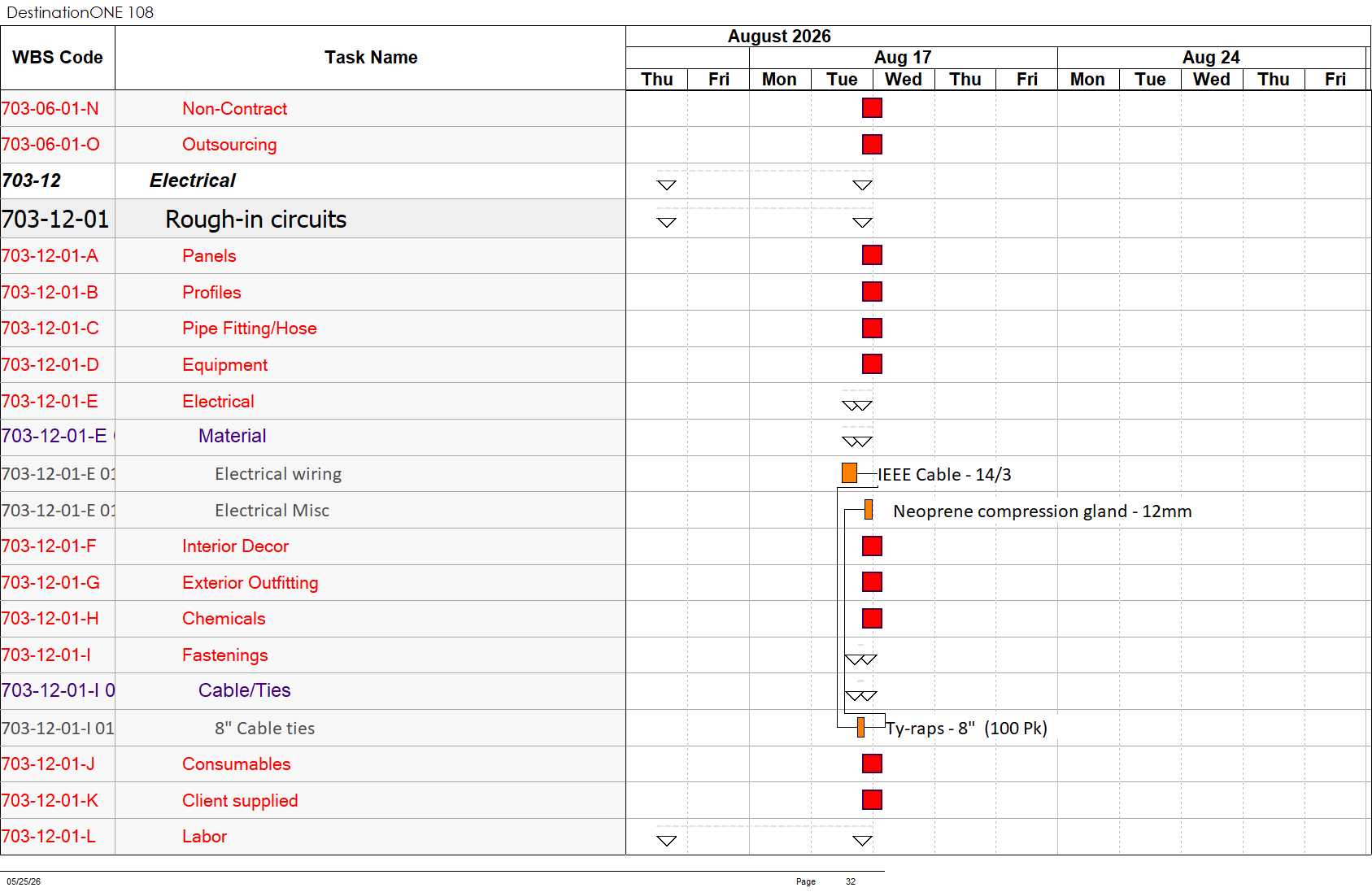Screen dimensions: 1372x892
Task: Select the Pipe Fitting/Hose task name
Action: [250, 329]
